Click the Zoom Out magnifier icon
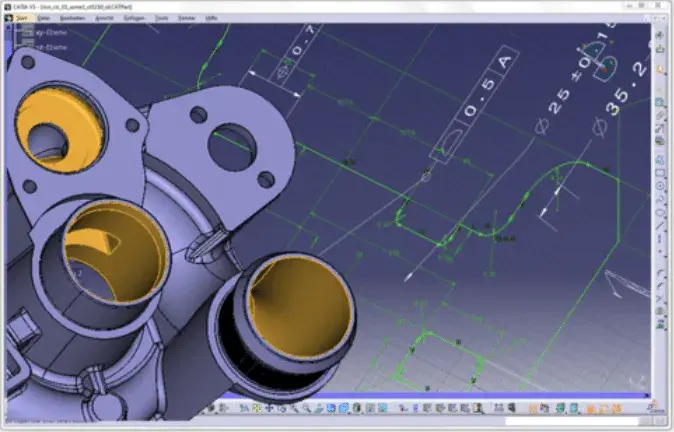The image size is (674, 432). [307, 408]
